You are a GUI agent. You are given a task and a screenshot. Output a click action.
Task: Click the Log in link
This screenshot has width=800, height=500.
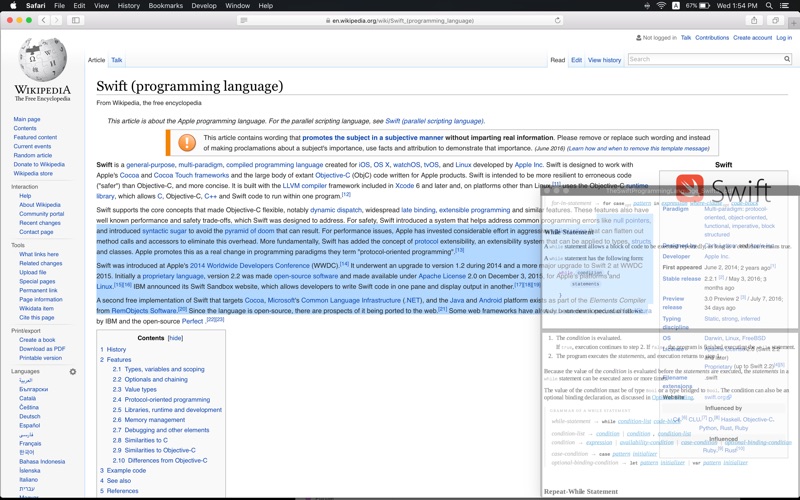click(x=784, y=38)
